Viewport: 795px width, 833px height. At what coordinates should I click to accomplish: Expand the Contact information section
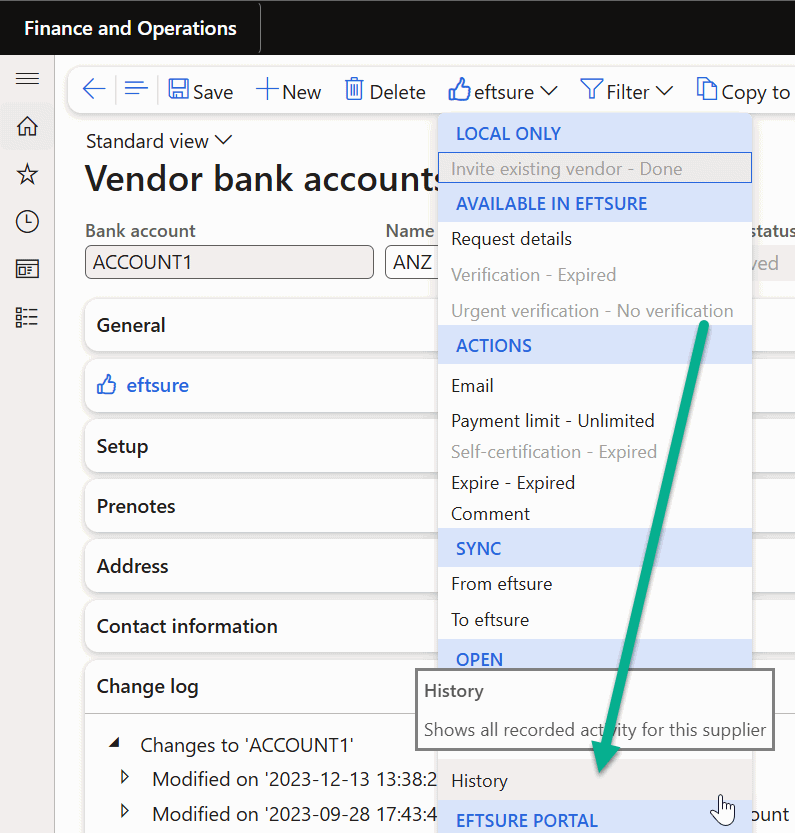(260, 626)
